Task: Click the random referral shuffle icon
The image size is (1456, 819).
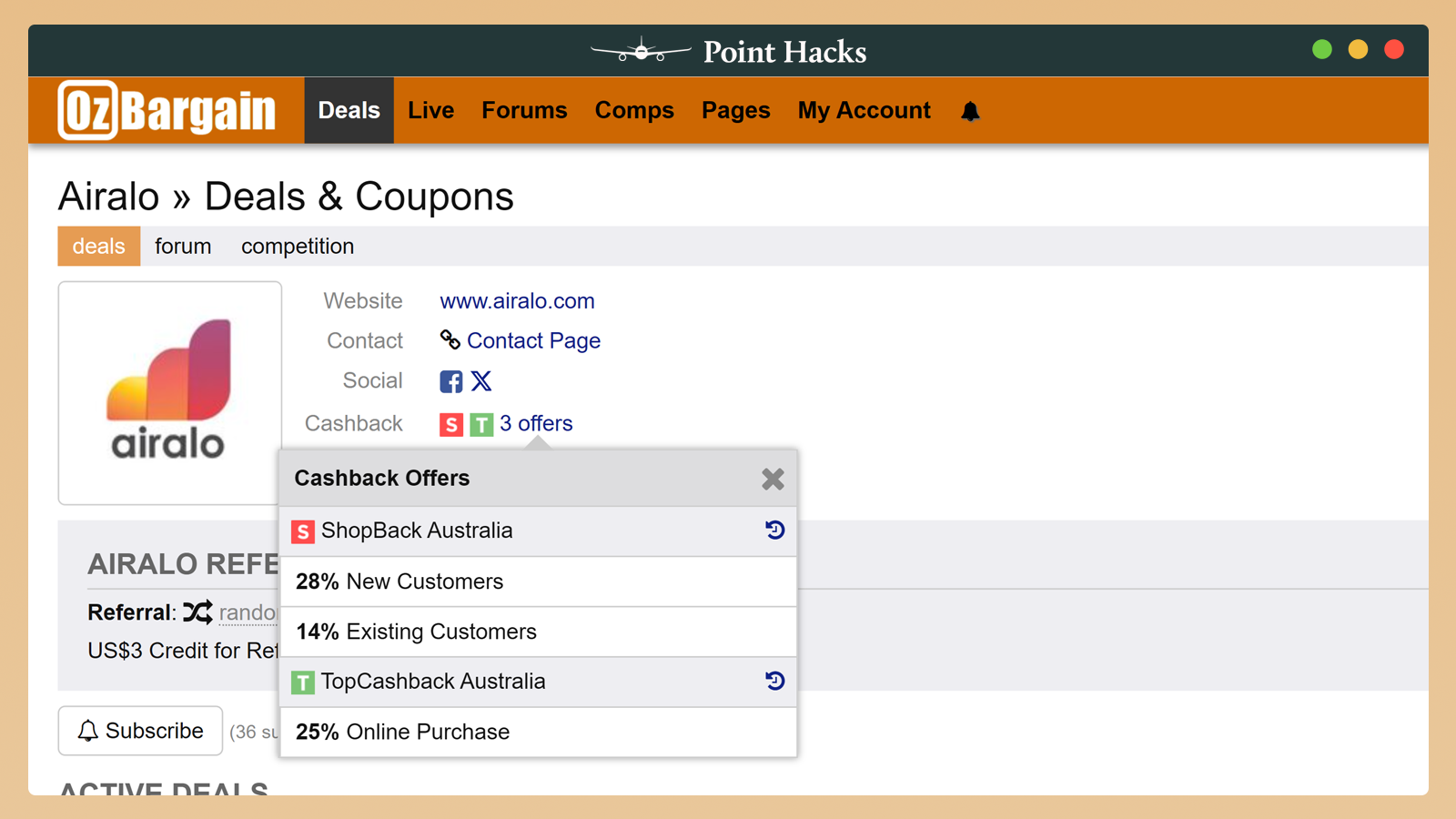Action: coord(197,612)
